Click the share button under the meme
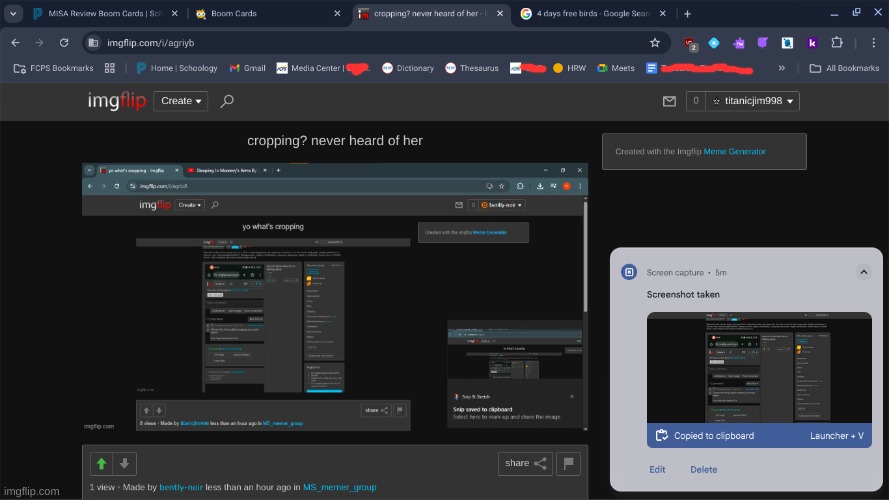 click(525, 463)
